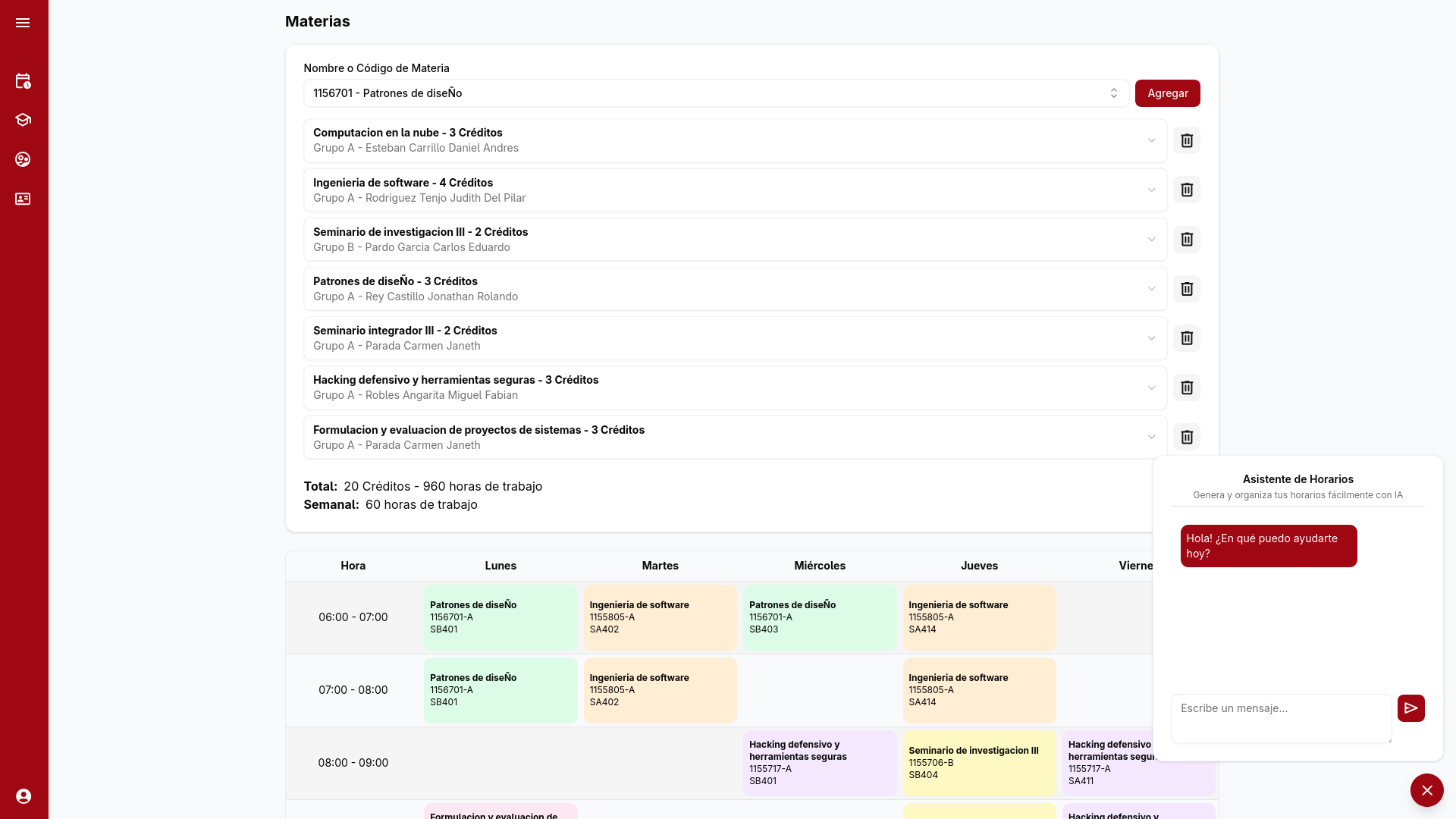1456x819 pixels.
Task: Select yellow Seminario de investigacion III Jueves block
Action: pos(979,762)
